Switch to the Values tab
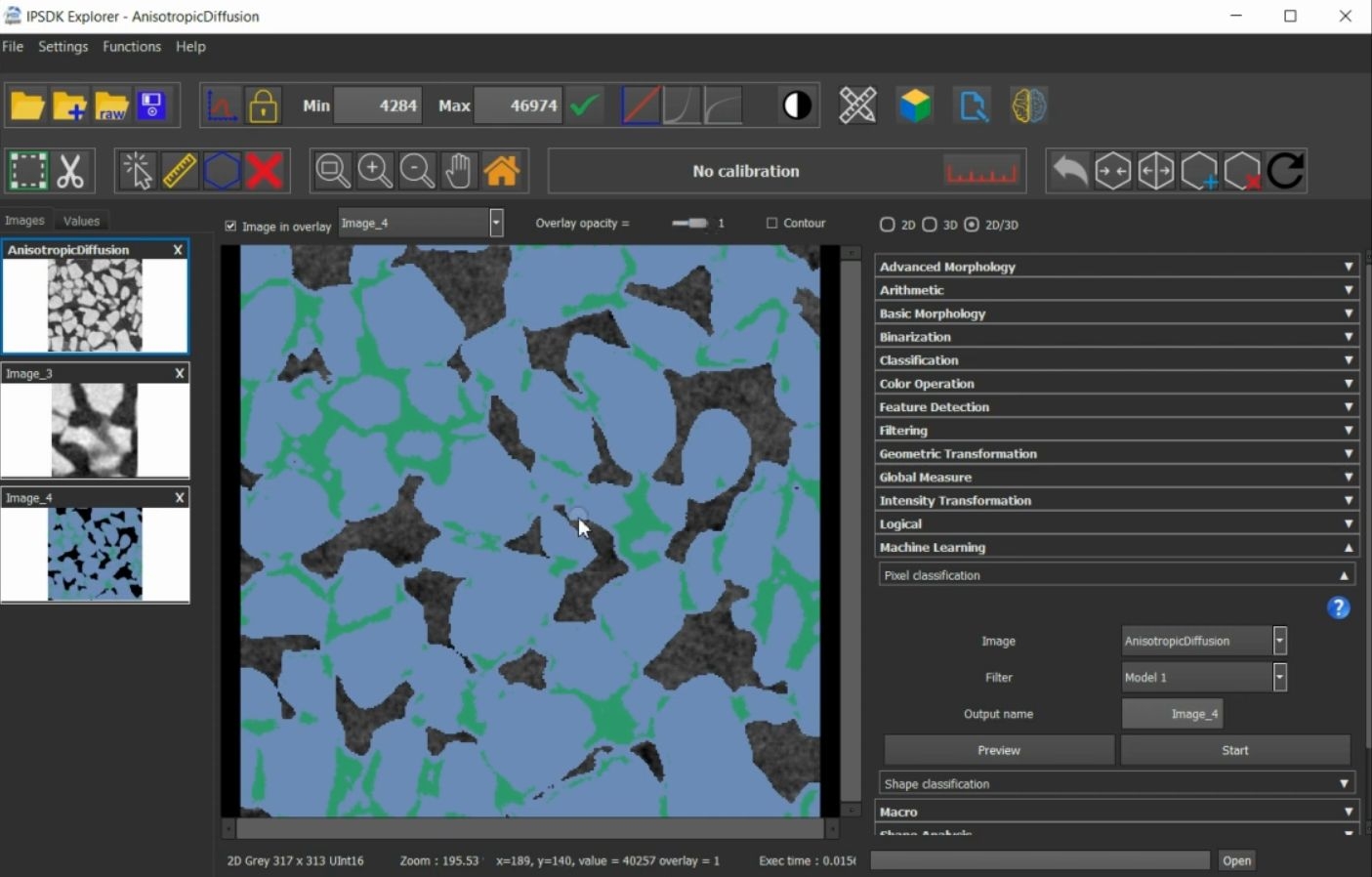 click(x=81, y=221)
